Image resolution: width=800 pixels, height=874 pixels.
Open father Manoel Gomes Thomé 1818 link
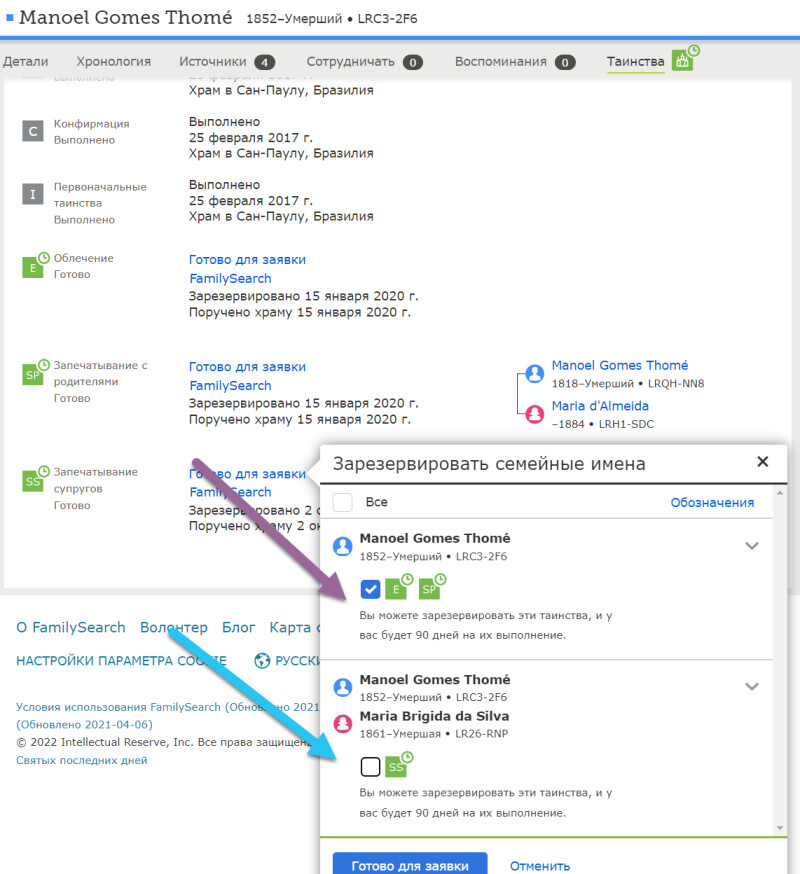point(620,365)
